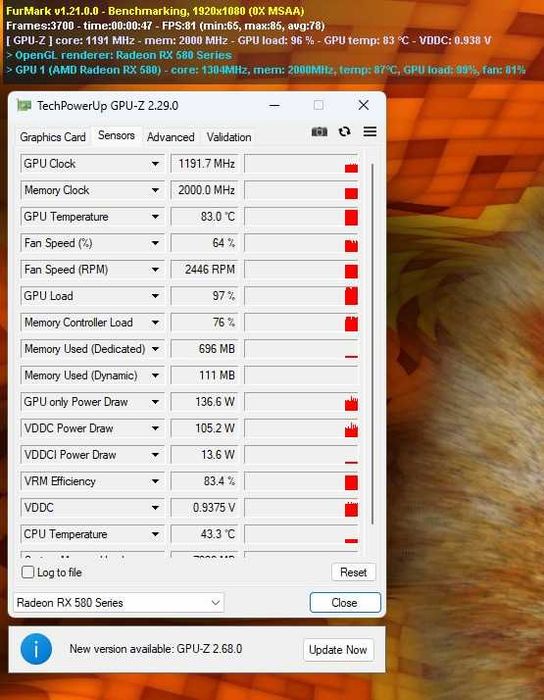This screenshot has width=544, height=700.
Task: Click the 76 % memory controller value
Action: [205, 322]
